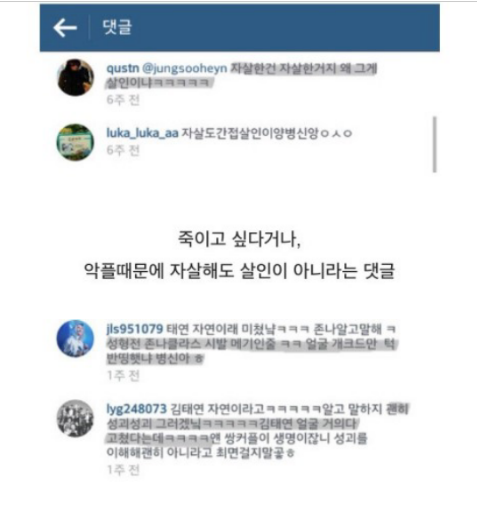Open luka_luka_aa's avatar
The width and height of the screenshot is (477, 518).
tap(75, 142)
